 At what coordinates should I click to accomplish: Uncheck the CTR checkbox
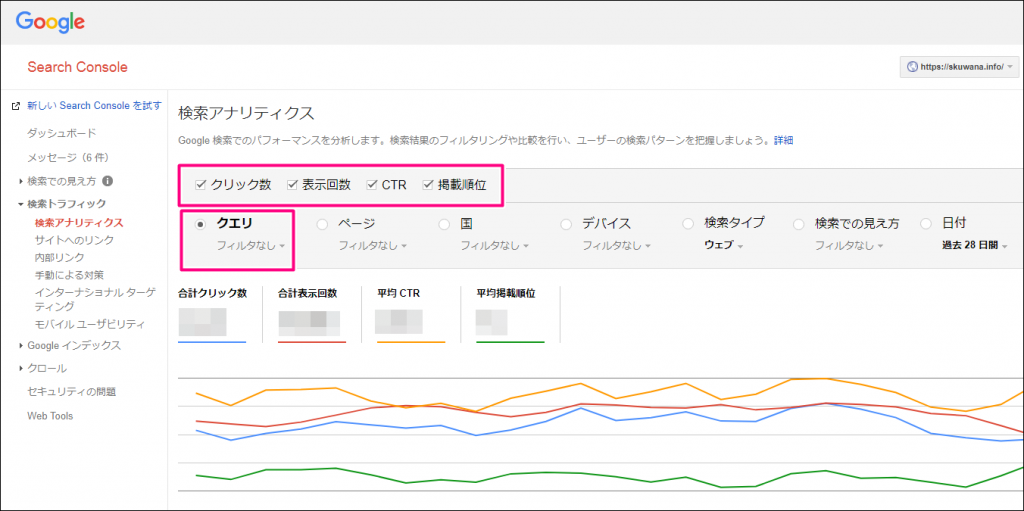(x=372, y=185)
